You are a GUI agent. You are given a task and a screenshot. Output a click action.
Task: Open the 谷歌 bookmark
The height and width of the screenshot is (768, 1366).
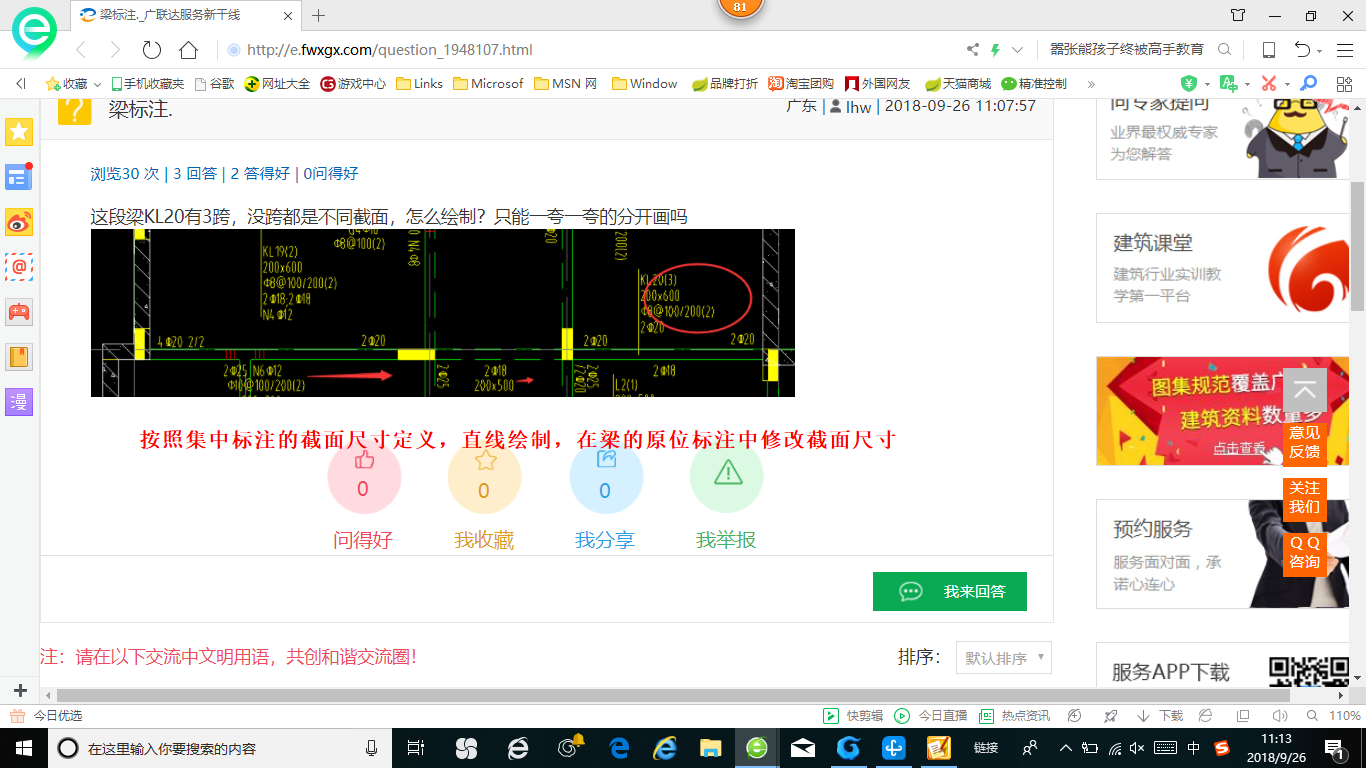tap(214, 84)
